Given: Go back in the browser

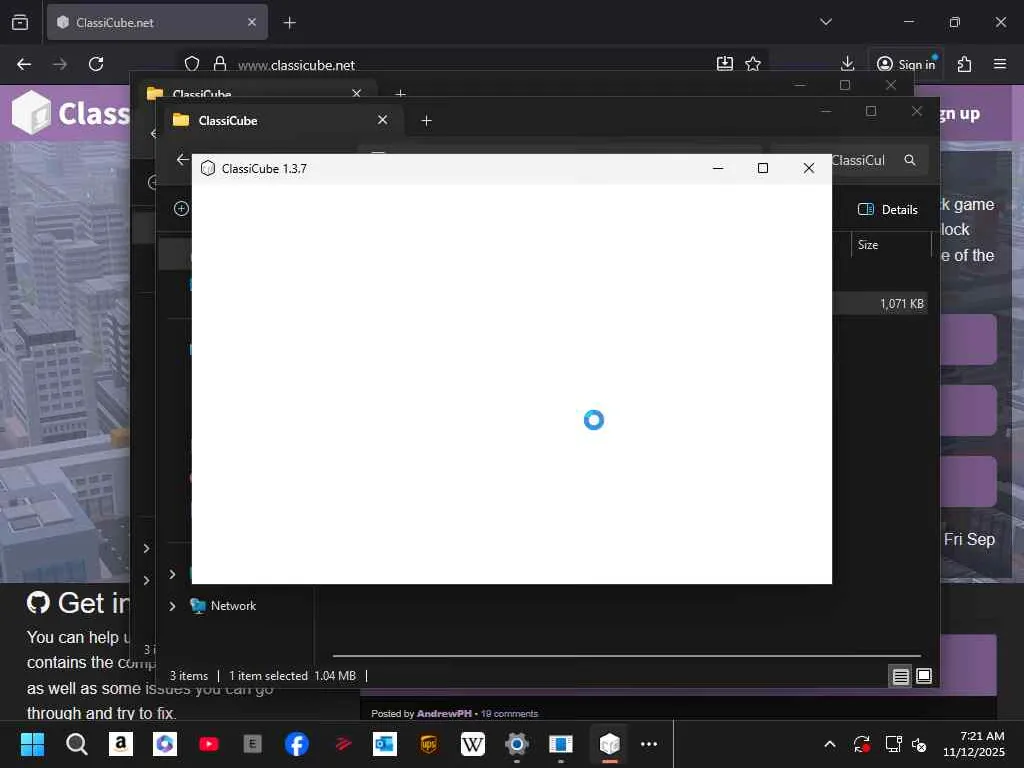Looking at the screenshot, I should point(24,64).
